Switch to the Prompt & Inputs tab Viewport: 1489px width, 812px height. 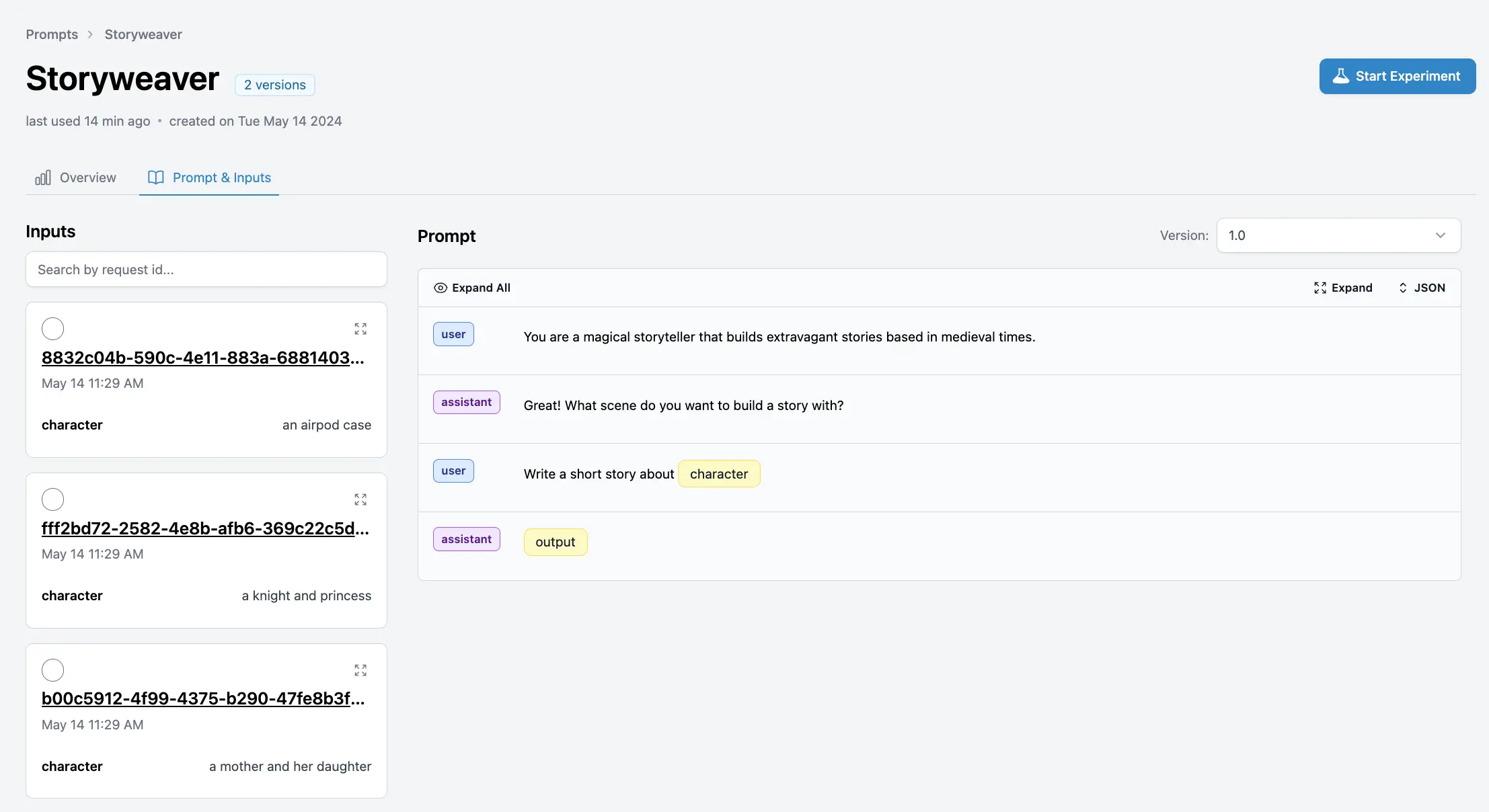pyautogui.click(x=209, y=177)
